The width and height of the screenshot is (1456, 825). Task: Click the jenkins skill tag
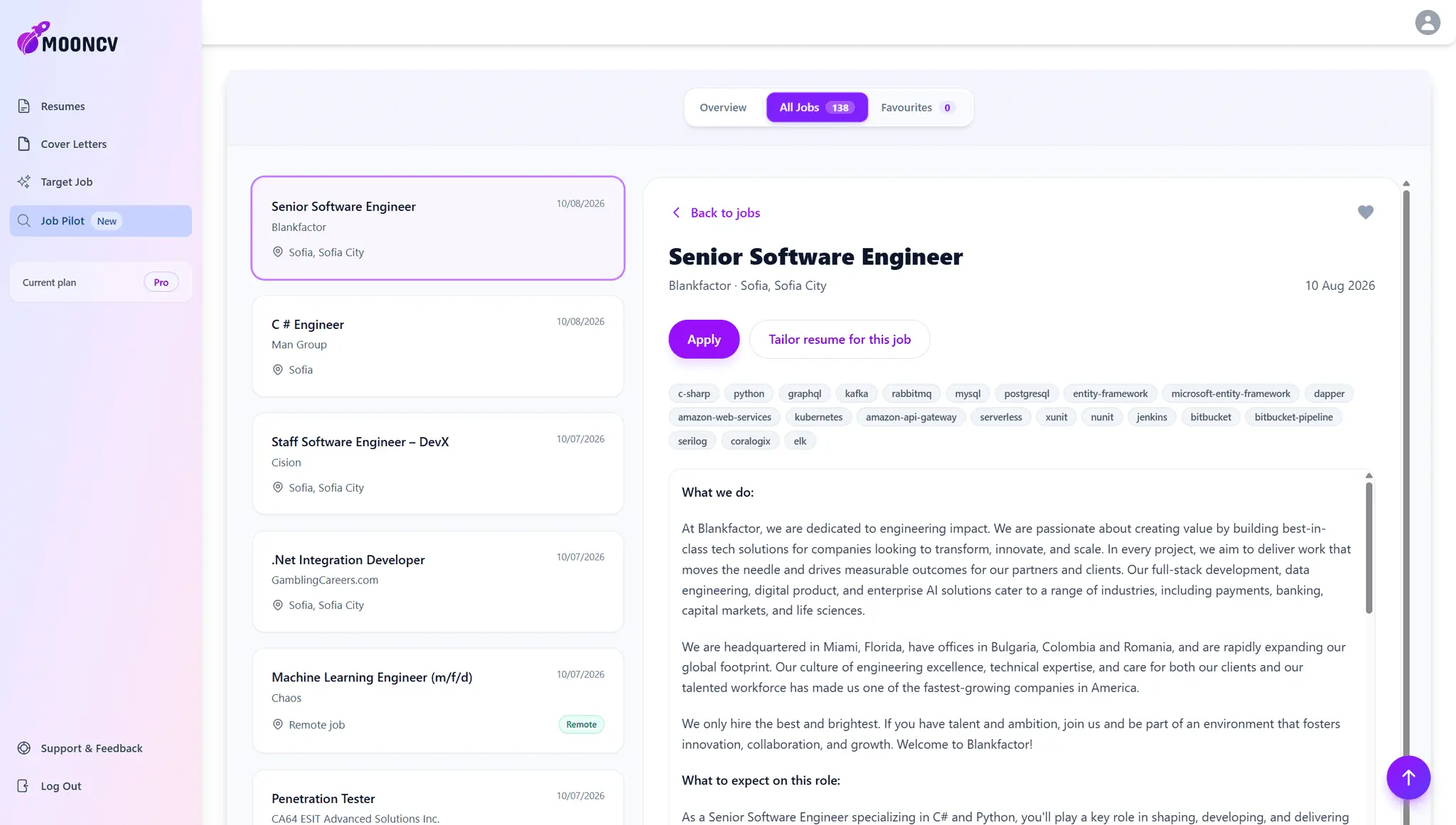coord(1151,417)
